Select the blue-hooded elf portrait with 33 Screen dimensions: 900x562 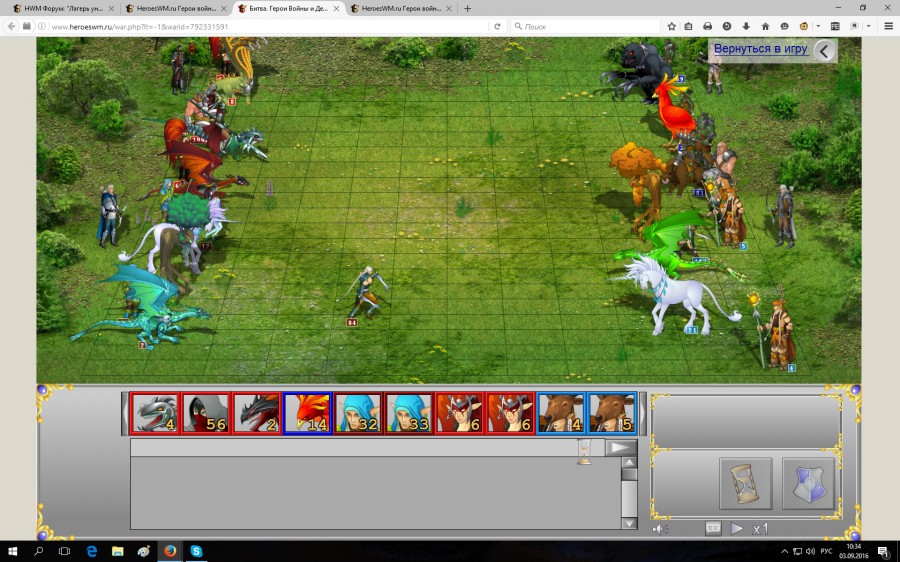[x=409, y=413]
